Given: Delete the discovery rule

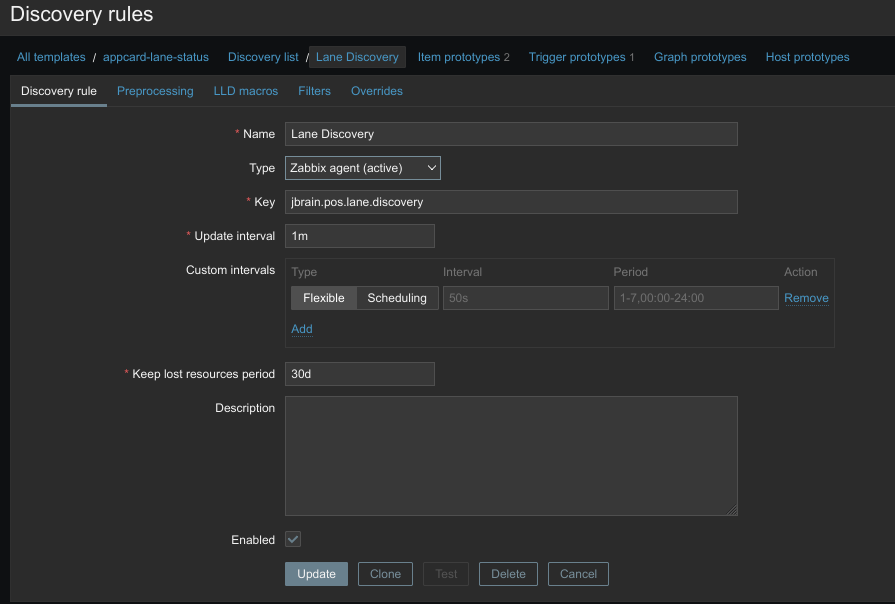Looking at the screenshot, I should coord(508,574).
